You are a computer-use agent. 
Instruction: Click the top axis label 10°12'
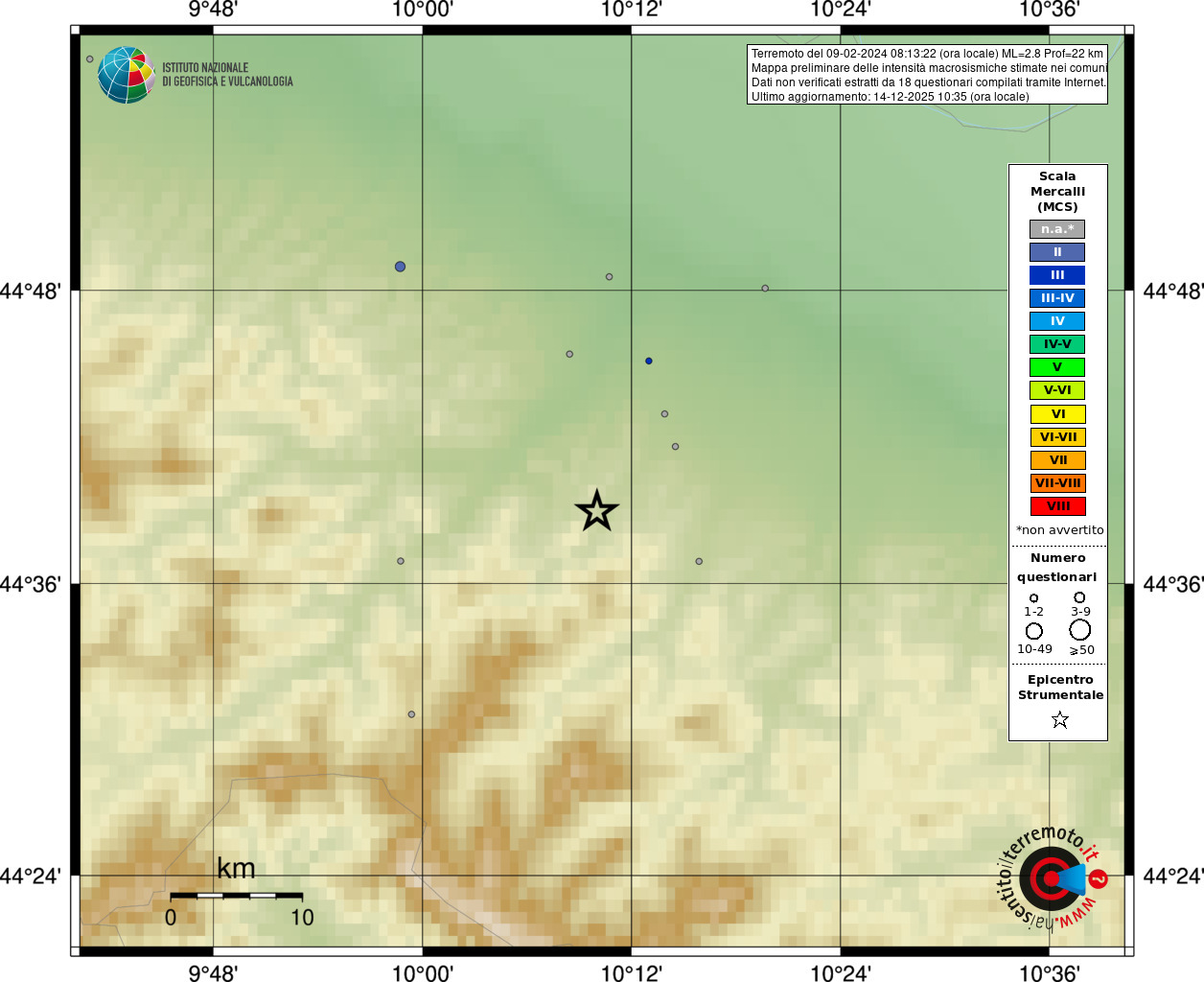(x=631, y=10)
